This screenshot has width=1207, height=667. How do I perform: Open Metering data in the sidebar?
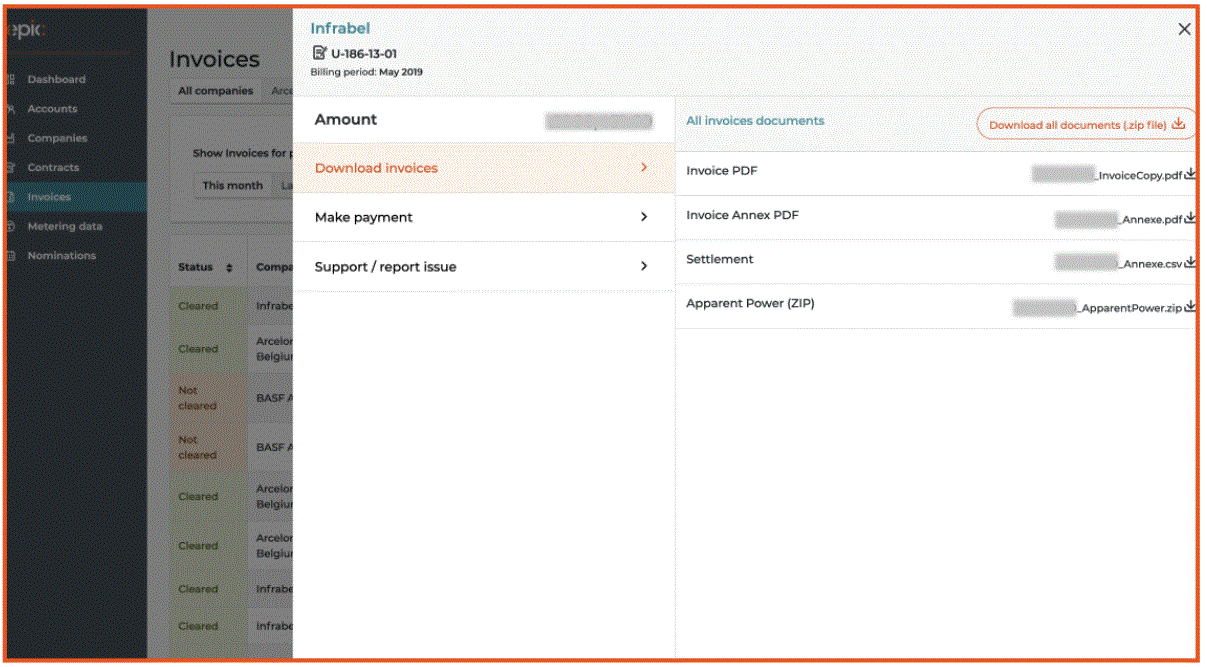[x=65, y=226]
